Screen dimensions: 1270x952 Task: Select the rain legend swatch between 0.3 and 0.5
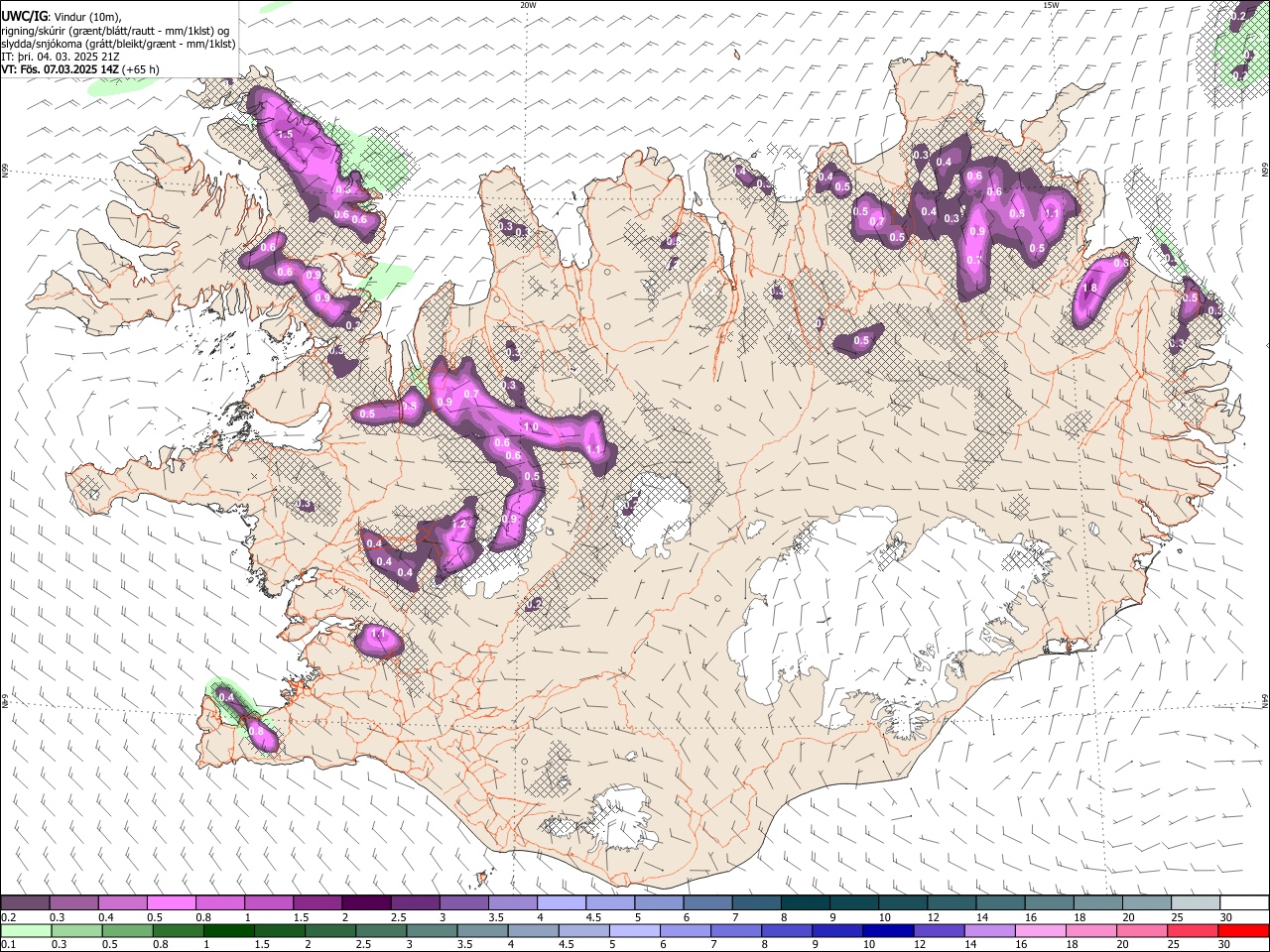[76, 930]
